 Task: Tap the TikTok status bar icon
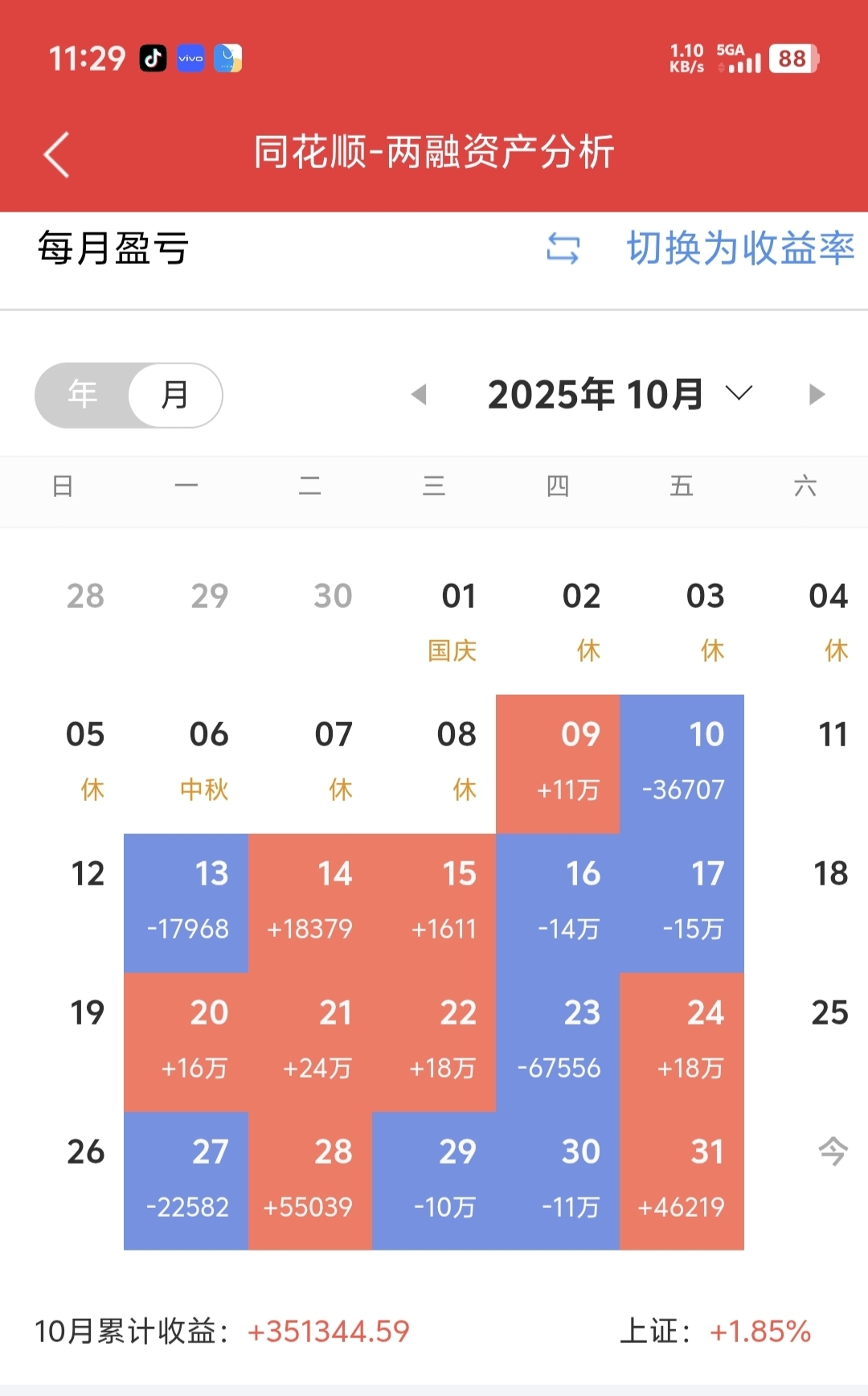tap(153, 58)
